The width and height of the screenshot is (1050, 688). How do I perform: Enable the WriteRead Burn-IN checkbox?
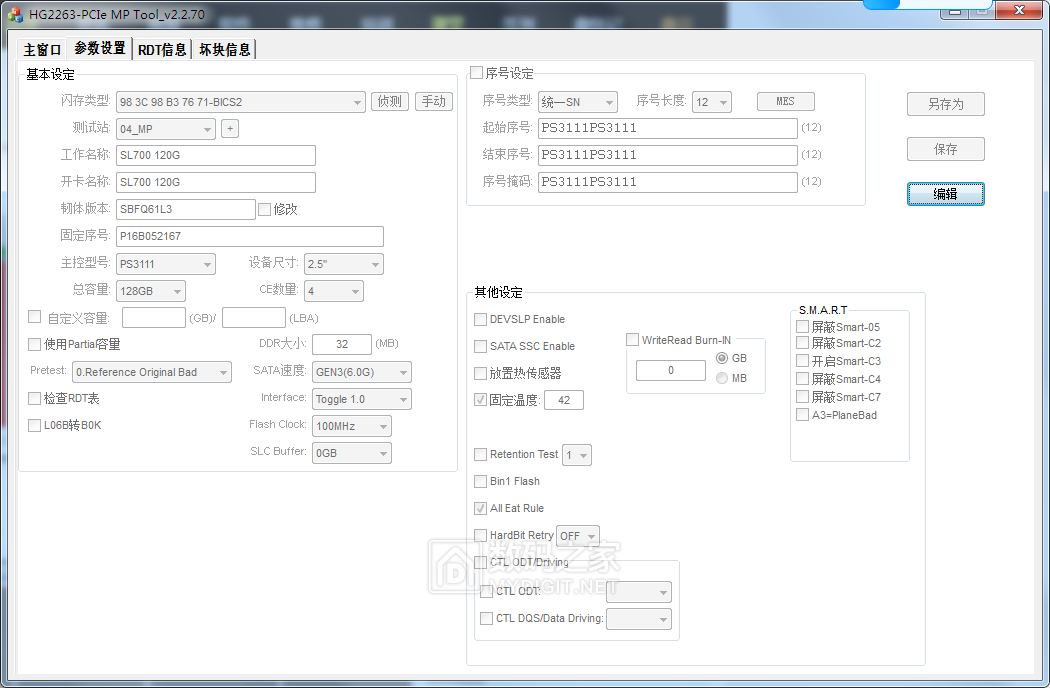click(x=632, y=340)
